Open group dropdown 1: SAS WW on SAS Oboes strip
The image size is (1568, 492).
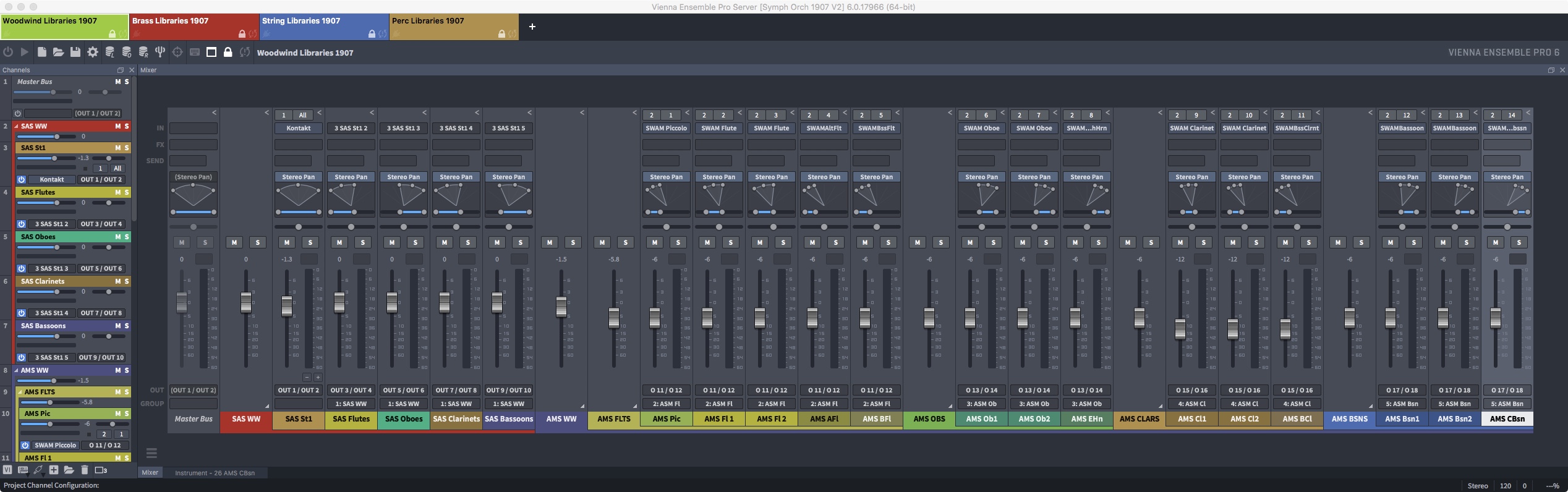404,404
